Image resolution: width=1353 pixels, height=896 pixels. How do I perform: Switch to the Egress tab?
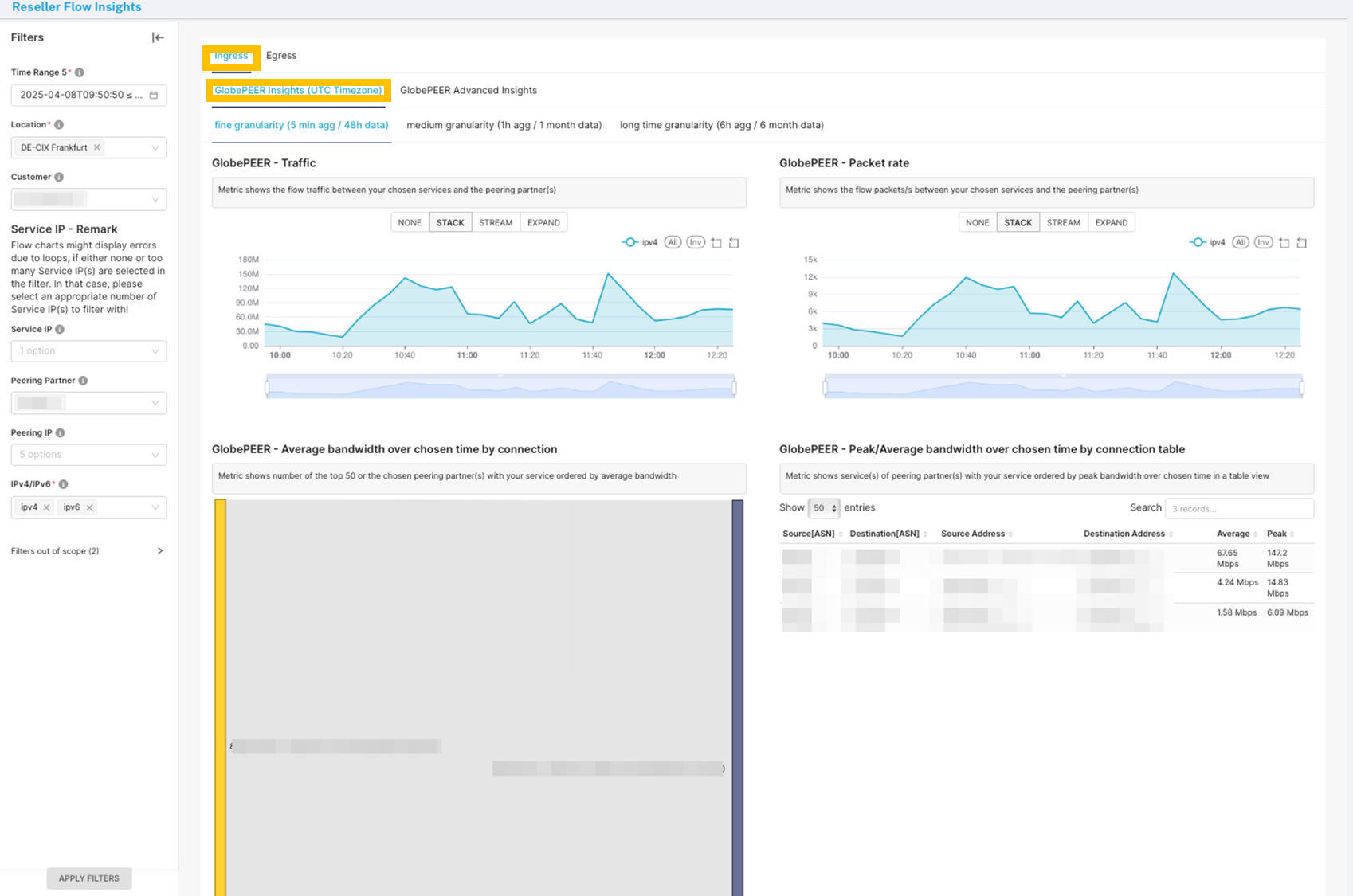pyautogui.click(x=281, y=56)
